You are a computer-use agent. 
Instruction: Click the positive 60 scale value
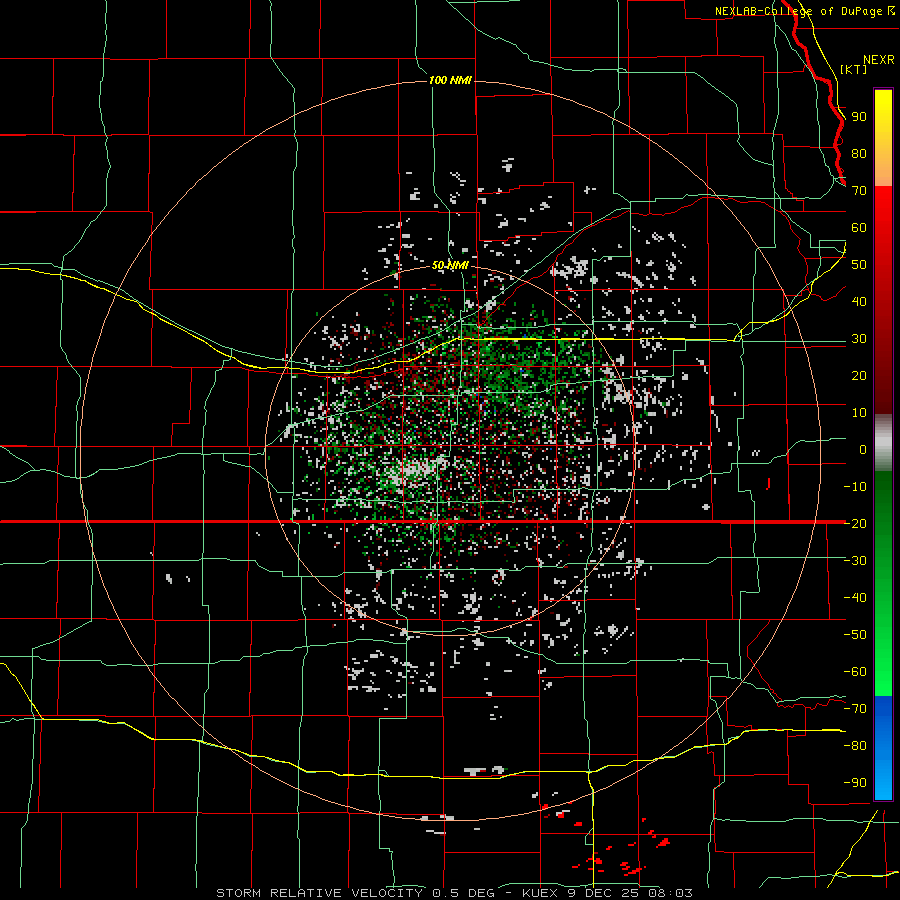(x=859, y=228)
